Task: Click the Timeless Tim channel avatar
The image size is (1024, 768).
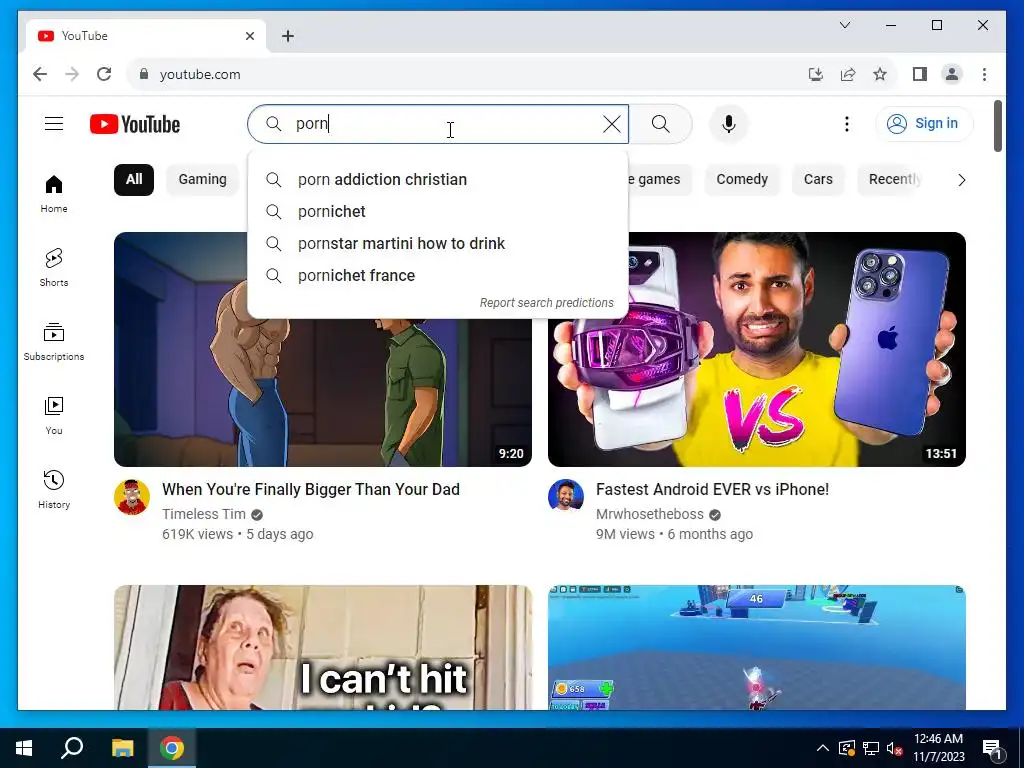Action: pyautogui.click(x=132, y=497)
